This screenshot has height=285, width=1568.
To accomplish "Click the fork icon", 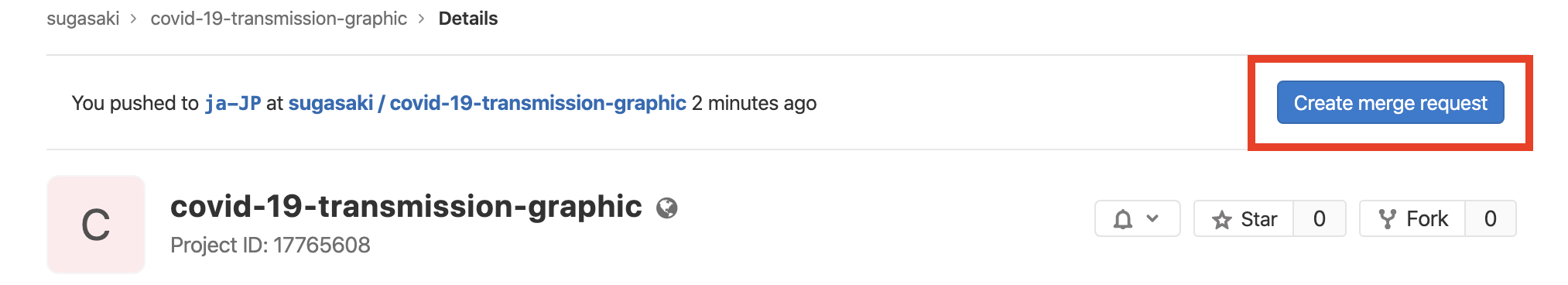I will coord(1388,219).
